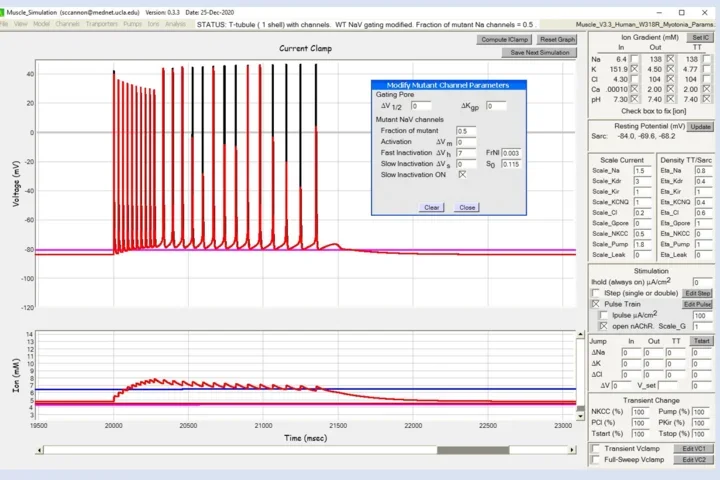
Task: Toggle the fix box for K In
Action: 634,69
